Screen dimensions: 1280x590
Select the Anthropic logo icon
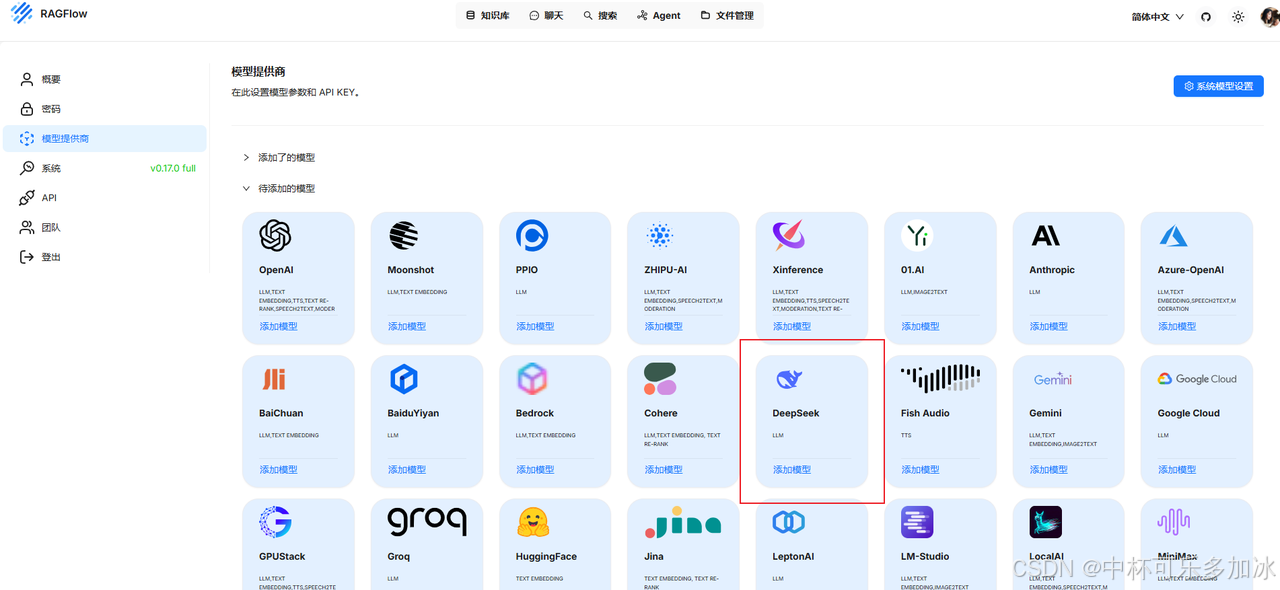coord(1045,236)
